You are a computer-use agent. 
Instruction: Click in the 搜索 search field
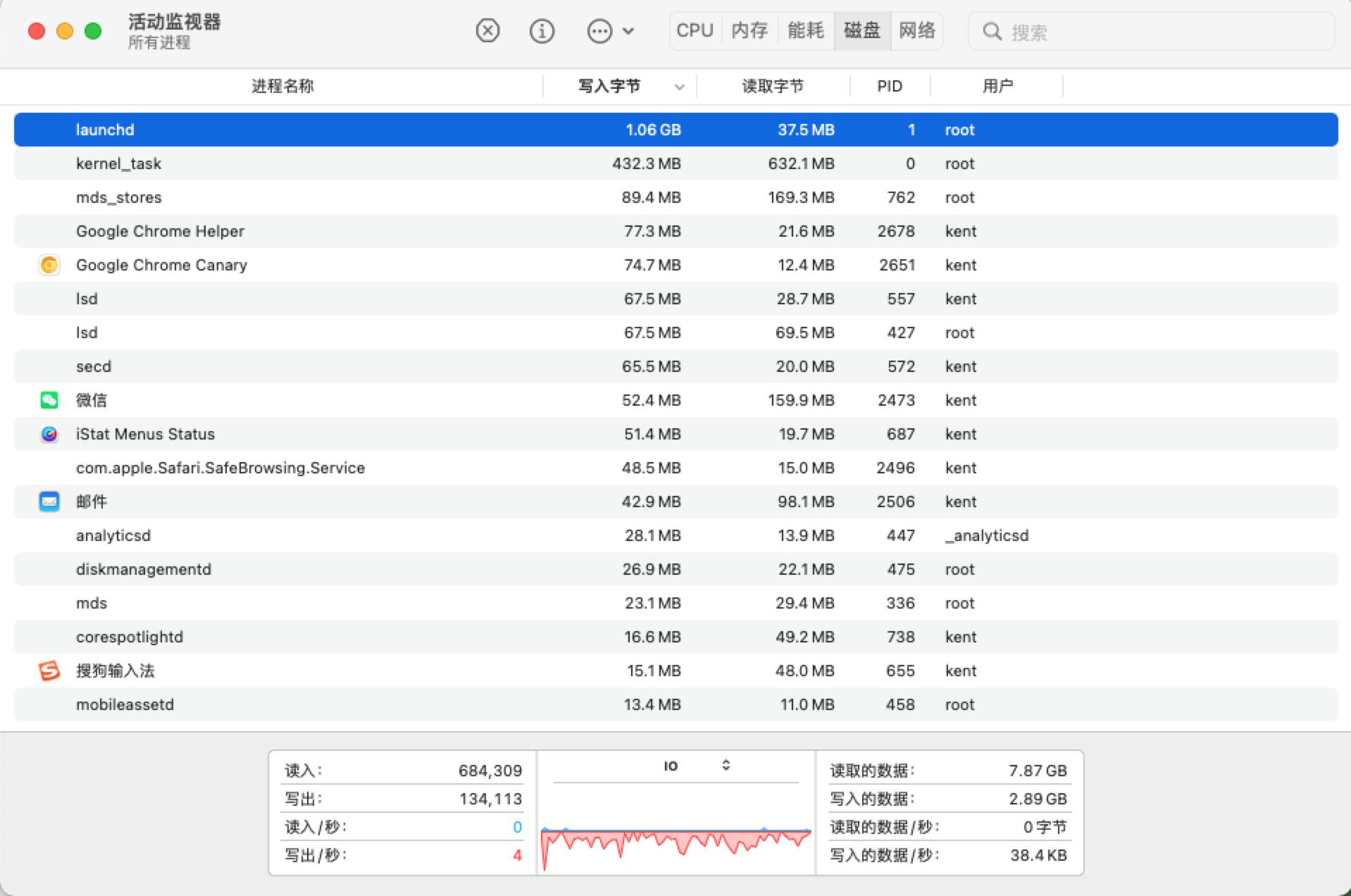(1151, 32)
